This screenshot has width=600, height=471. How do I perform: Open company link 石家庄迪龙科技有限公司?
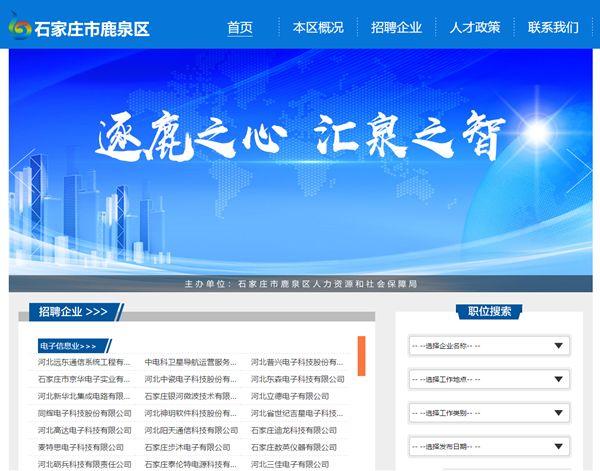(293, 430)
